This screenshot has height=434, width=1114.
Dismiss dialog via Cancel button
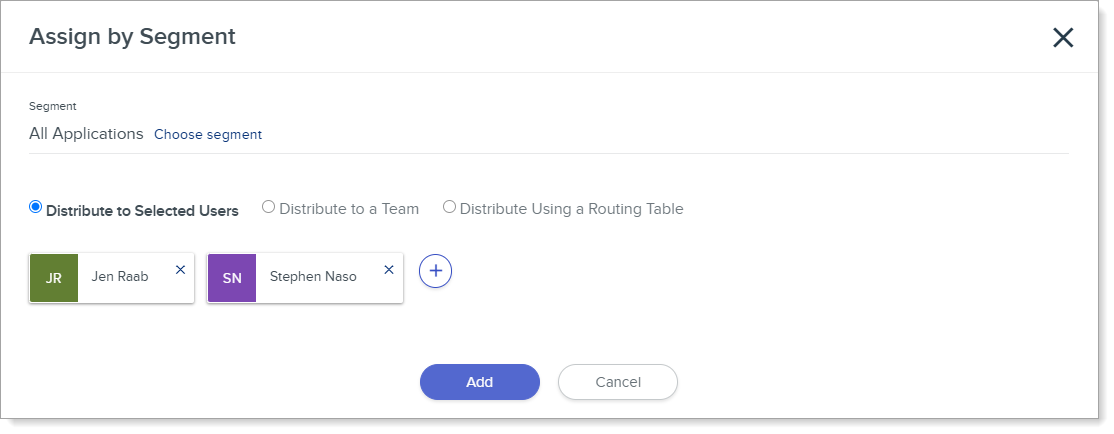pyautogui.click(x=618, y=382)
